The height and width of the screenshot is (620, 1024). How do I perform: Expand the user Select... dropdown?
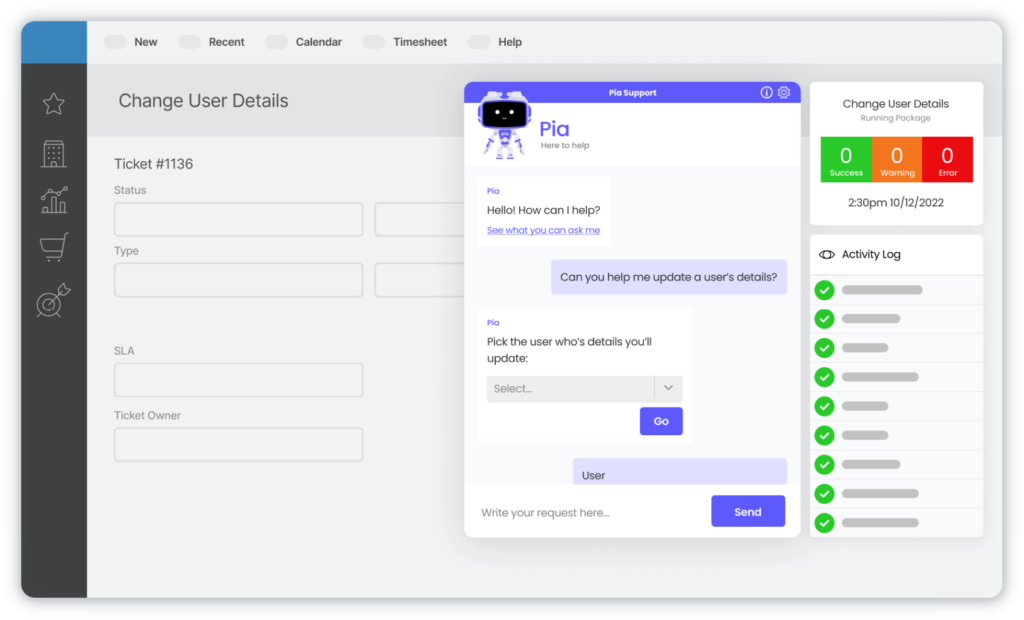pos(584,388)
